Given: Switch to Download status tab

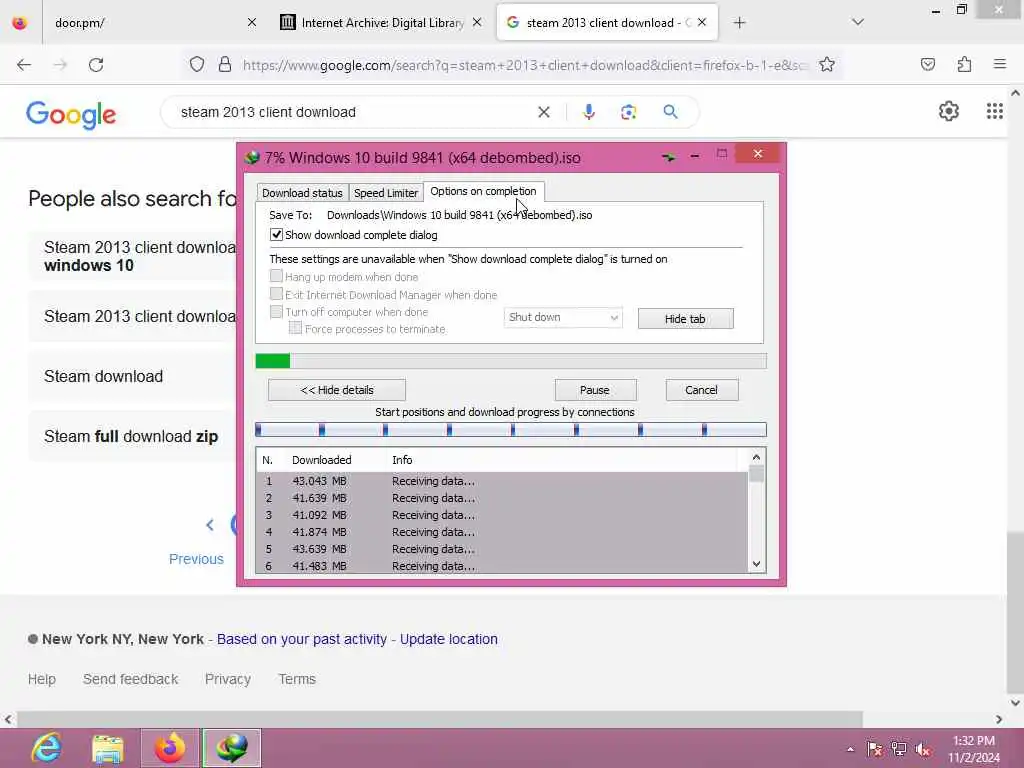Looking at the screenshot, I should pos(302,193).
